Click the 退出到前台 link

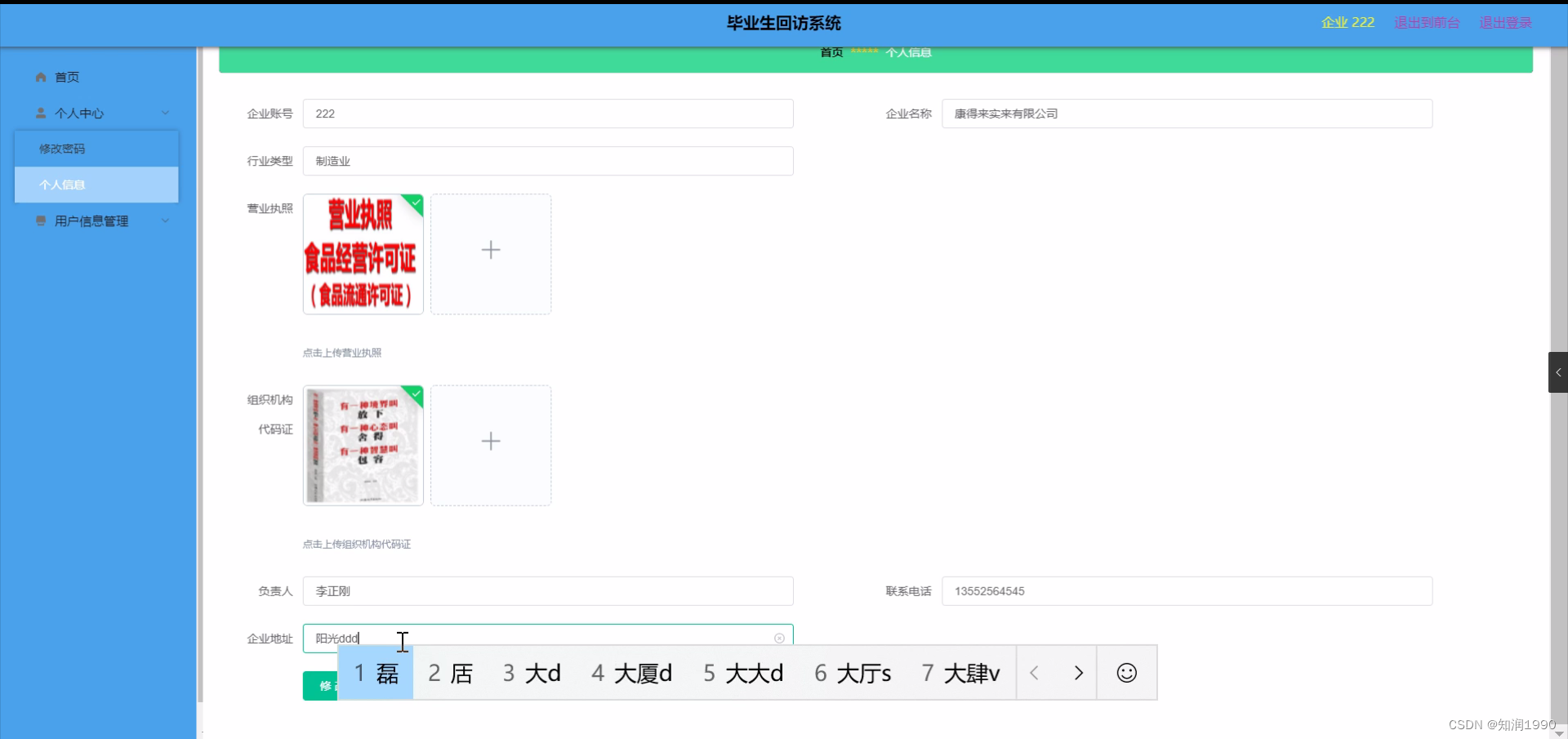pos(1426,22)
